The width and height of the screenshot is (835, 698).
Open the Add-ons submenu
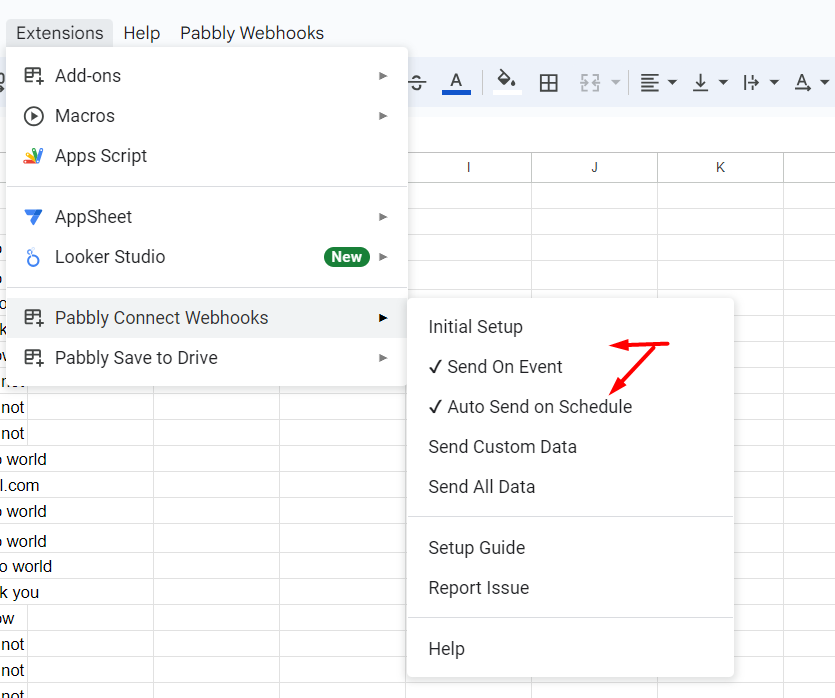207,76
